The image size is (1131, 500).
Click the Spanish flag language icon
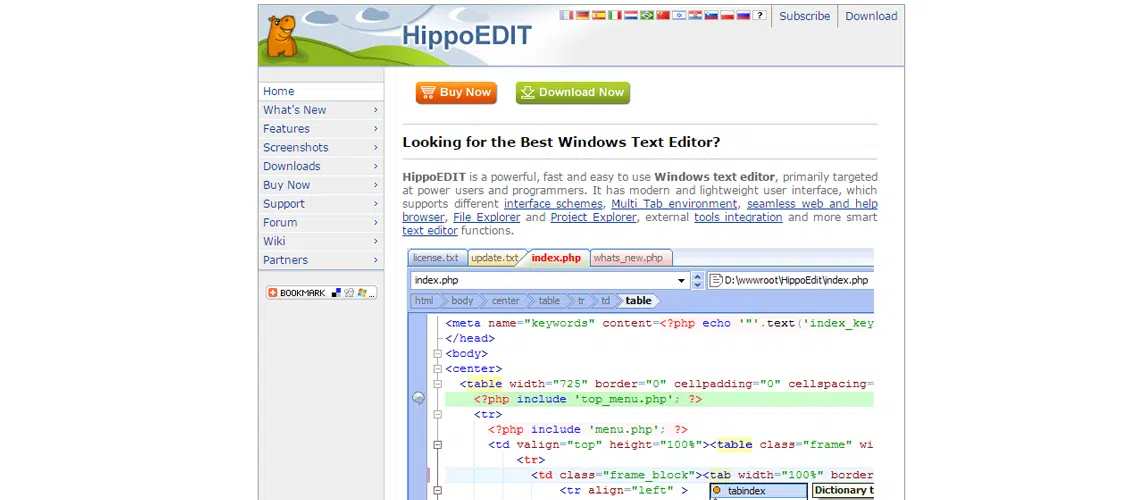coord(599,15)
